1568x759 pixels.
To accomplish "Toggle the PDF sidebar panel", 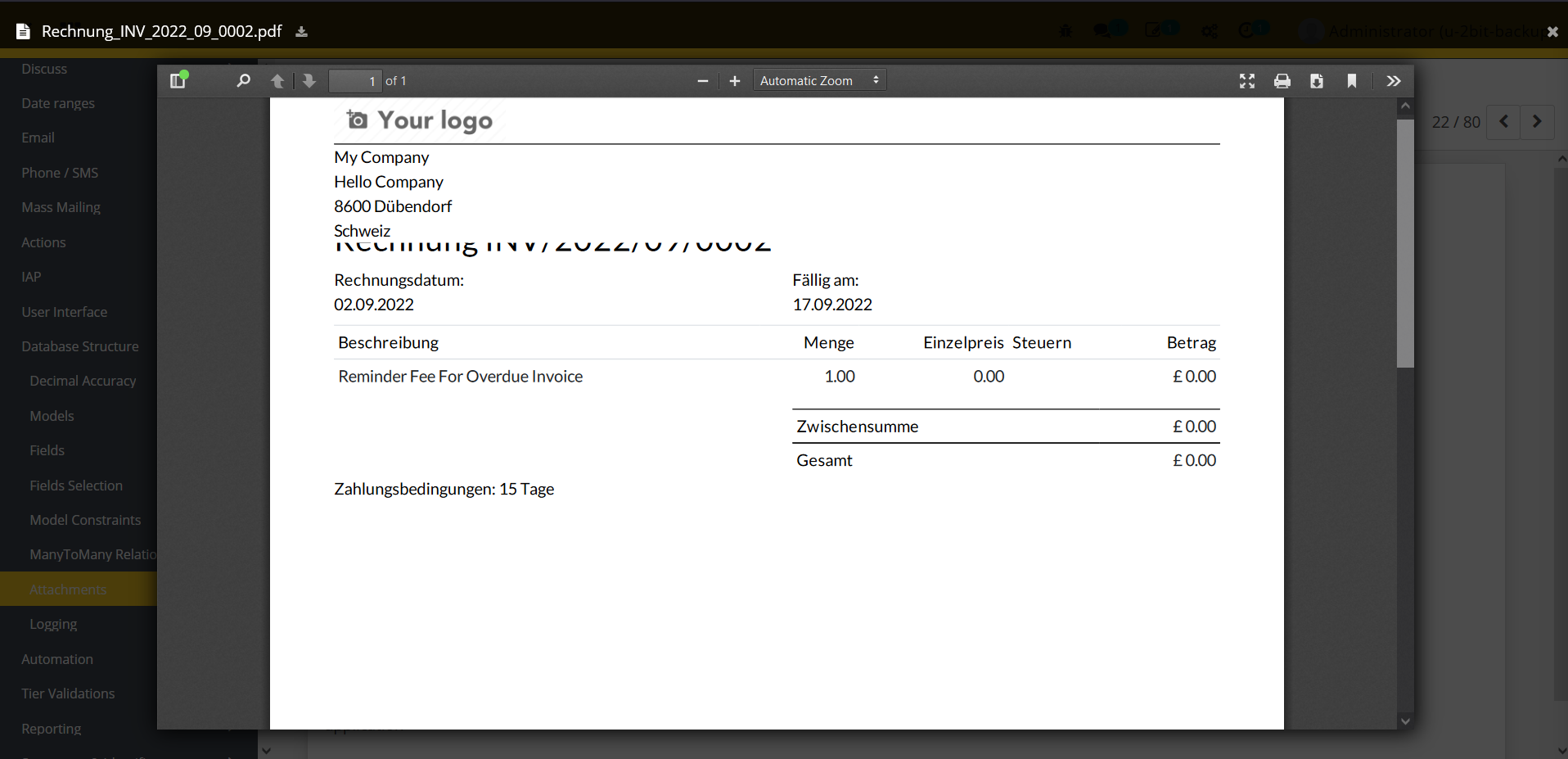I will click(x=177, y=80).
